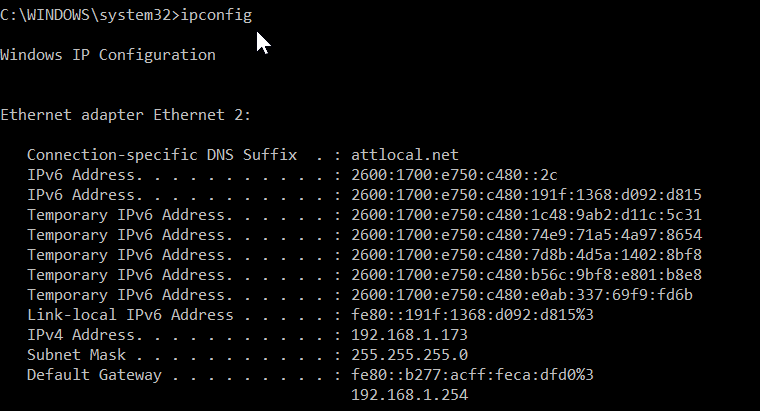The height and width of the screenshot is (411, 760).
Task: Click the IPv4 address 192.168.1.173
Action: click(x=410, y=335)
